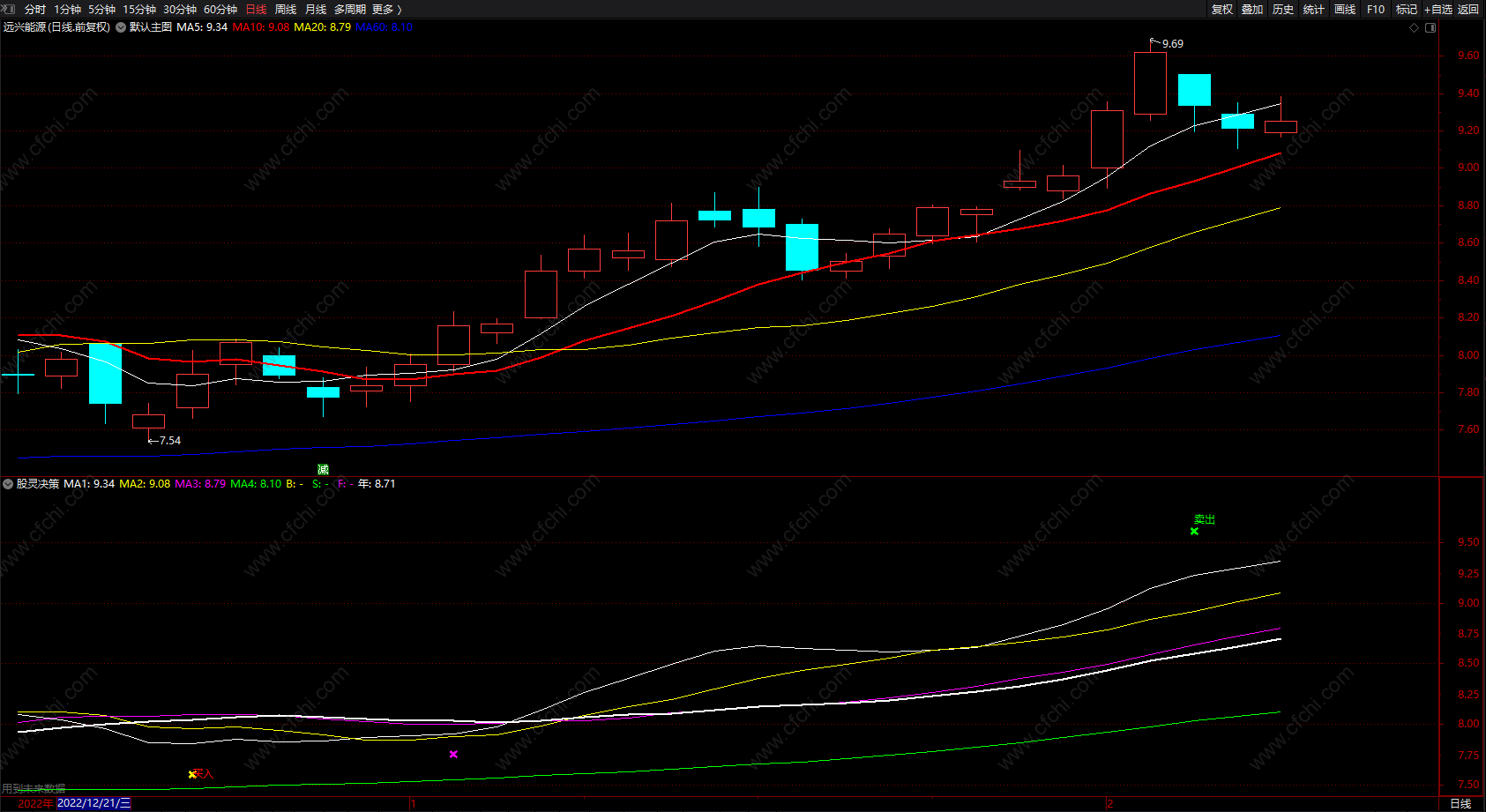Select the 5分钟 period tab
1486x812 pixels.
pyautogui.click(x=101, y=10)
